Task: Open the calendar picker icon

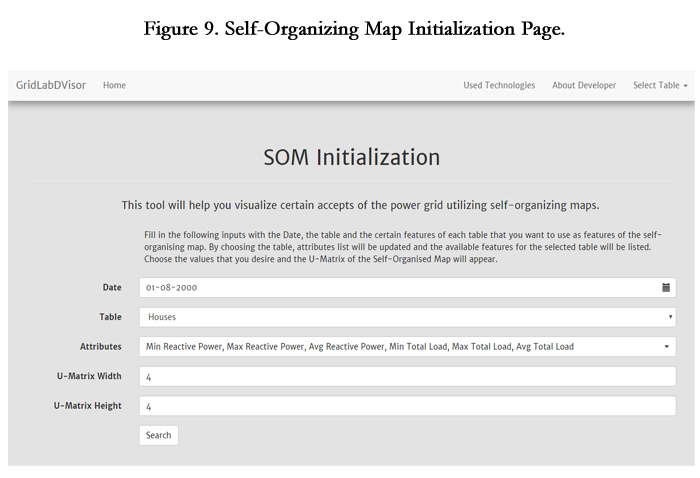Action: click(666, 287)
